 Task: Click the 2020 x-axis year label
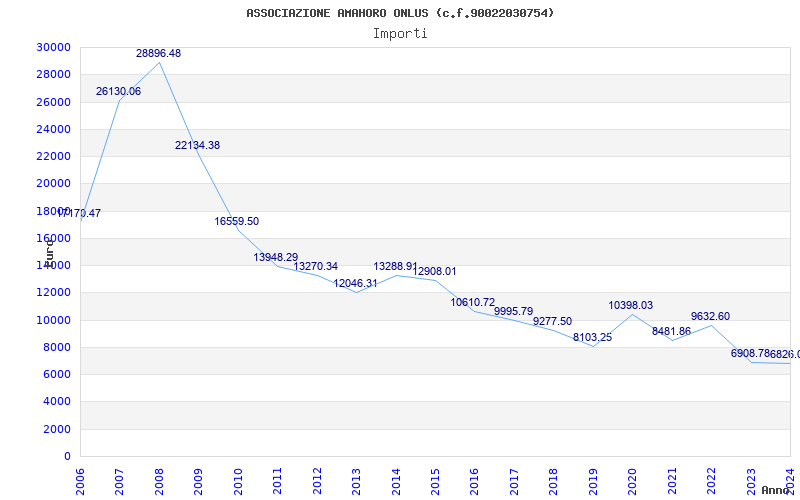(x=632, y=481)
